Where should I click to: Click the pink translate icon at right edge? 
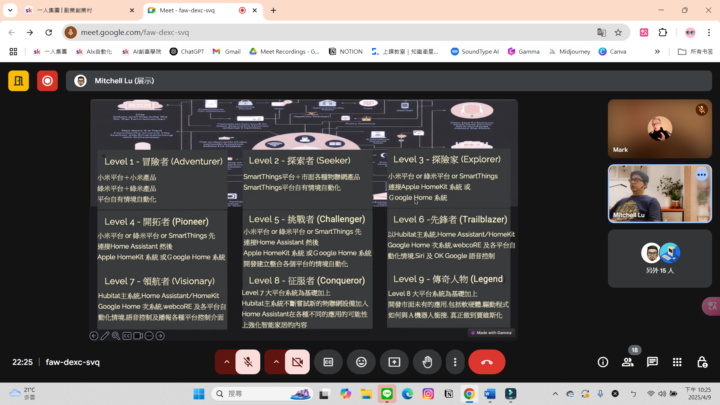pyautogui.click(x=712, y=306)
